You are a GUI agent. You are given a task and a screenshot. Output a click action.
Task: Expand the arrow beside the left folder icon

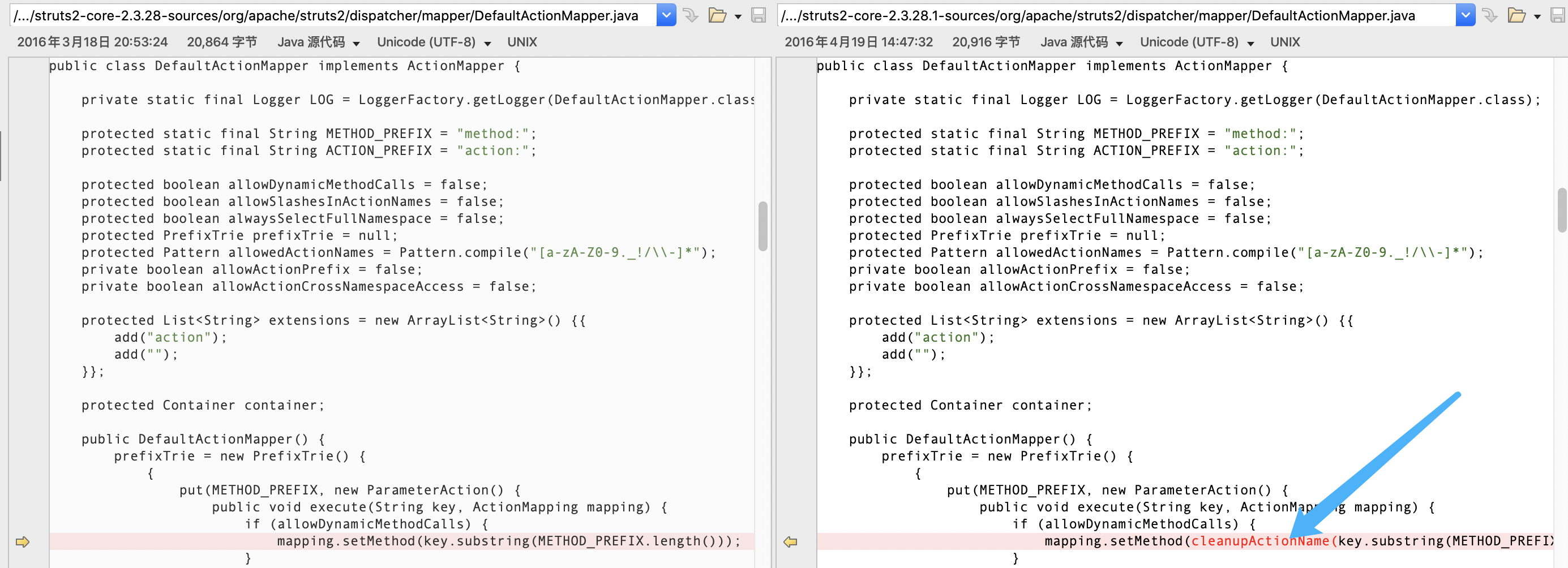[x=738, y=17]
